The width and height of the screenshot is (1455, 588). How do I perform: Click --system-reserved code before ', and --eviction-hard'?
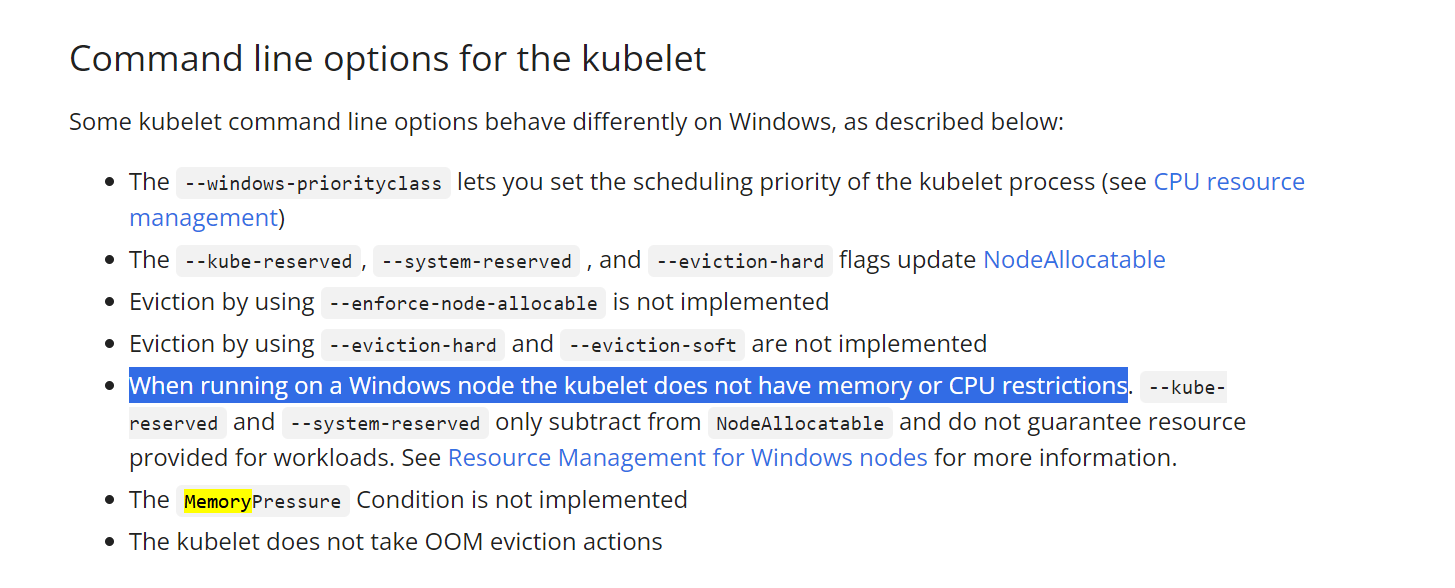[476, 261]
